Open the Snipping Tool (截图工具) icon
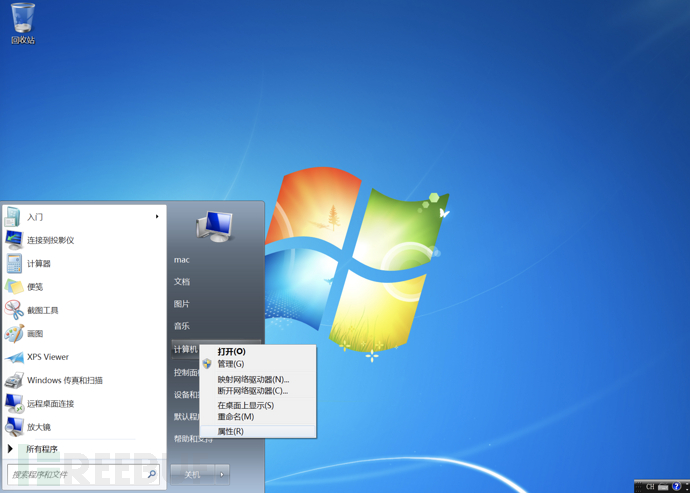Viewport: 690px width, 493px height. coord(14,310)
